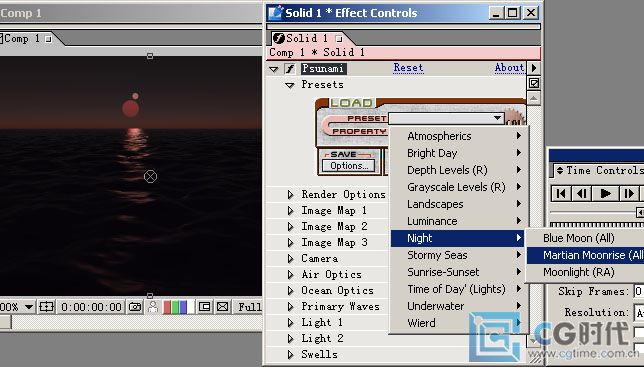Viewport: 644px width, 367px height.
Task: Choose Blue Moon (All) preset
Action: (x=585, y=238)
